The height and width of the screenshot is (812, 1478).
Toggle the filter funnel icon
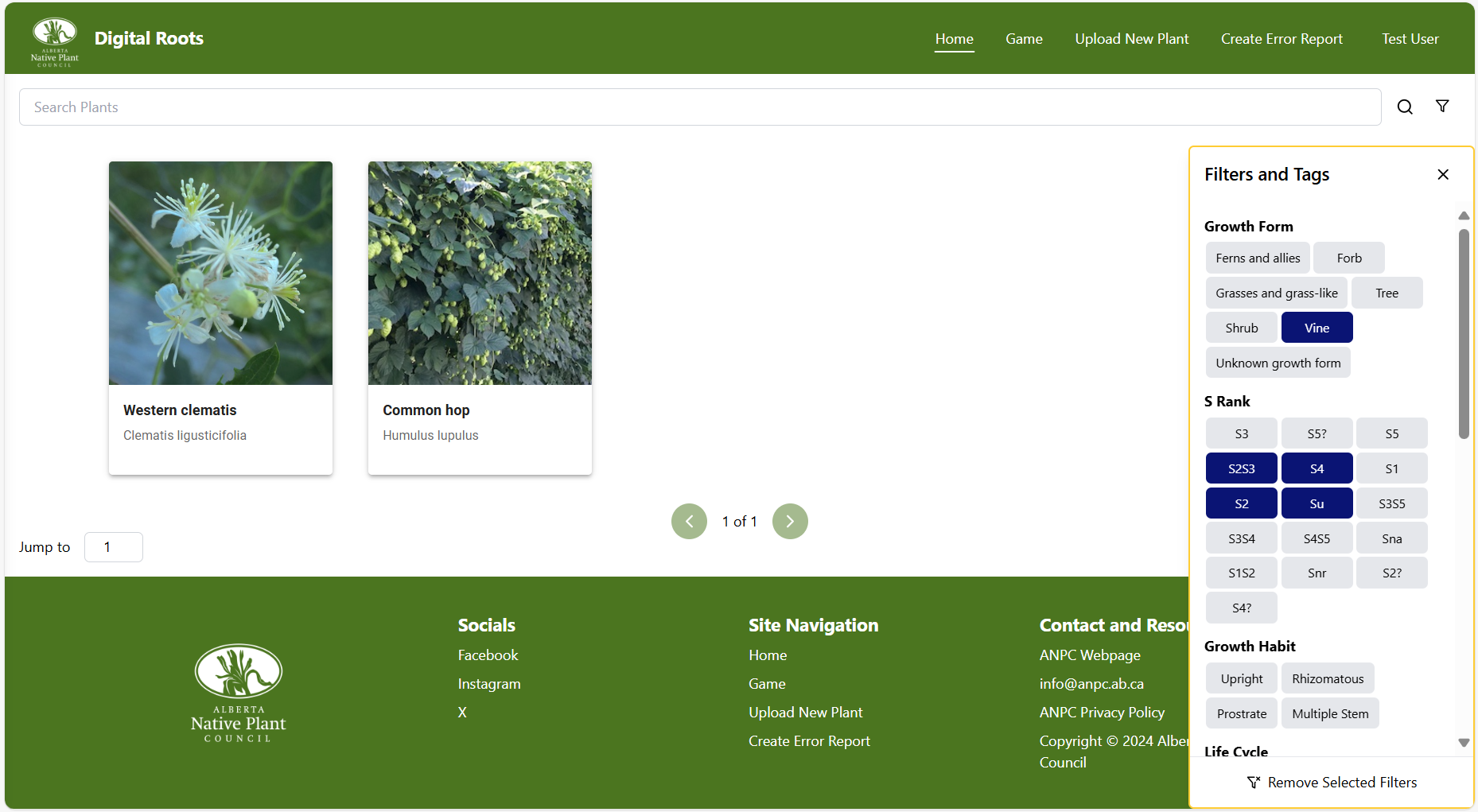(1442, 106)
